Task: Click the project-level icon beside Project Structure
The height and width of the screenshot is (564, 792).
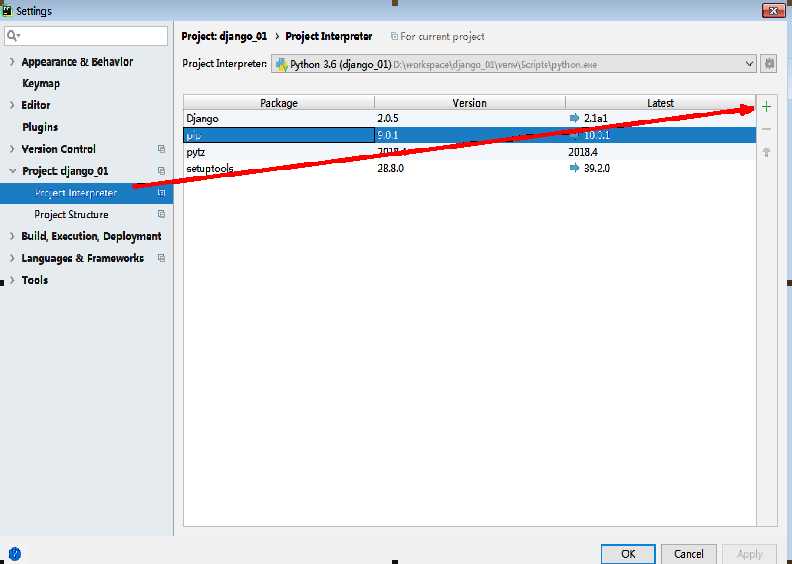Action: [161, 214]
